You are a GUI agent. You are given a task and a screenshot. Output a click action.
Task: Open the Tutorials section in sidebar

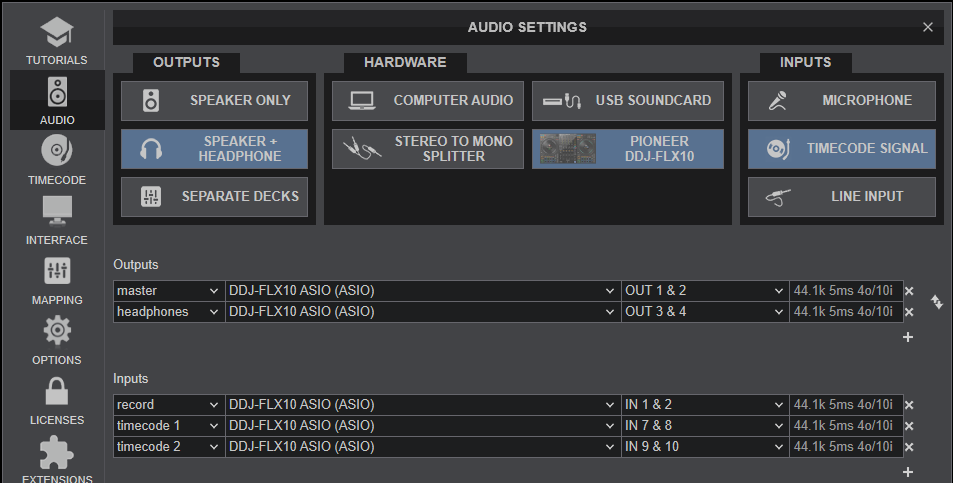tap(57, 40)
